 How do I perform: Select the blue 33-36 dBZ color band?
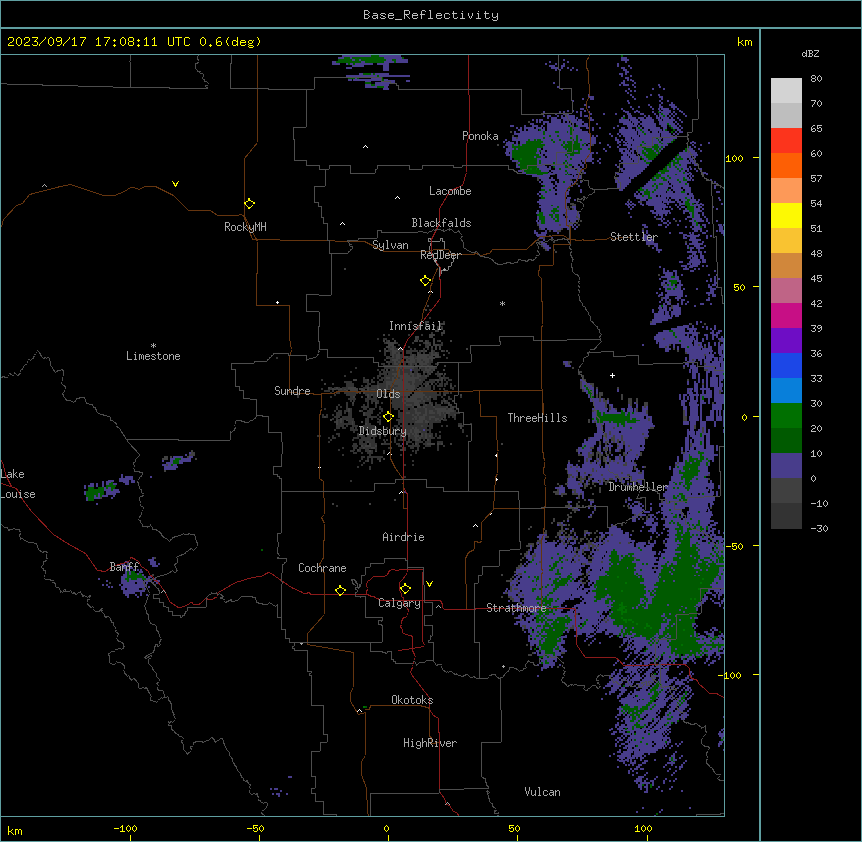[786, 366]
